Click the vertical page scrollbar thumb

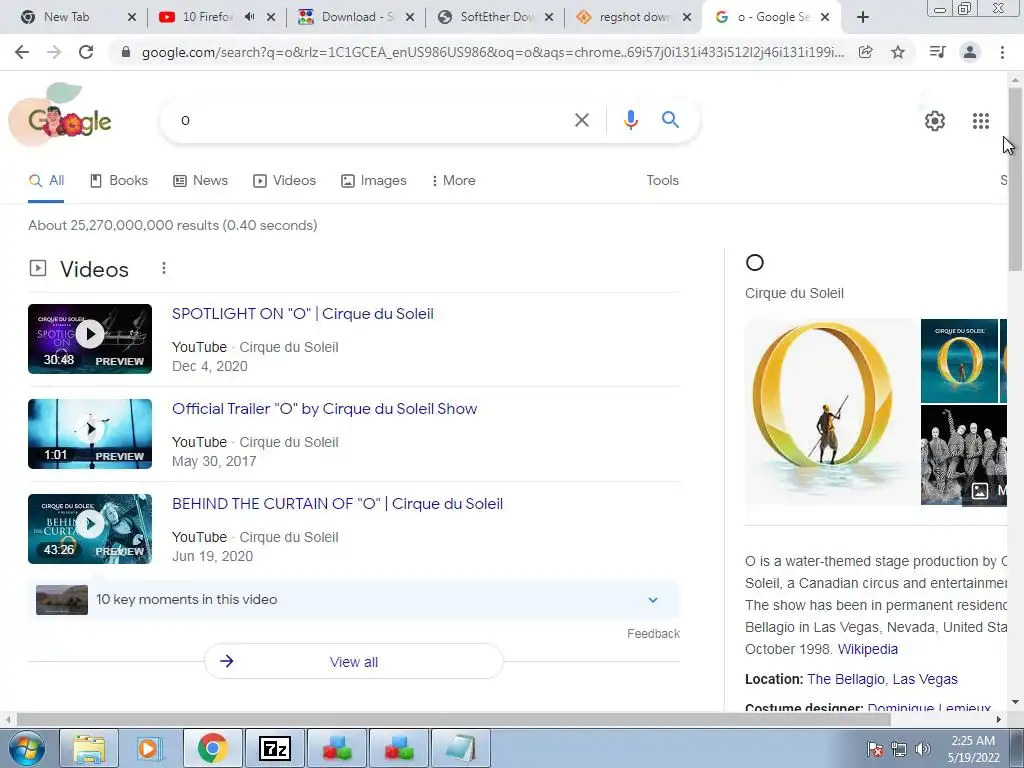(x=1015, y=179)
